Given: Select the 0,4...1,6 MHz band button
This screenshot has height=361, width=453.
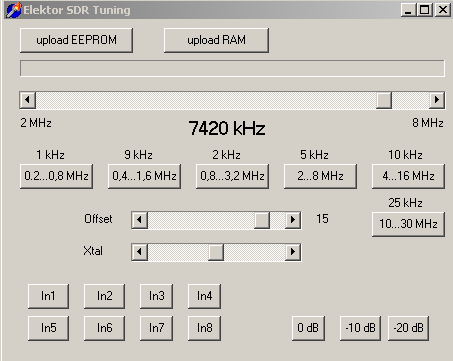Looking at the screenshot, I should (x=144, y=176).
